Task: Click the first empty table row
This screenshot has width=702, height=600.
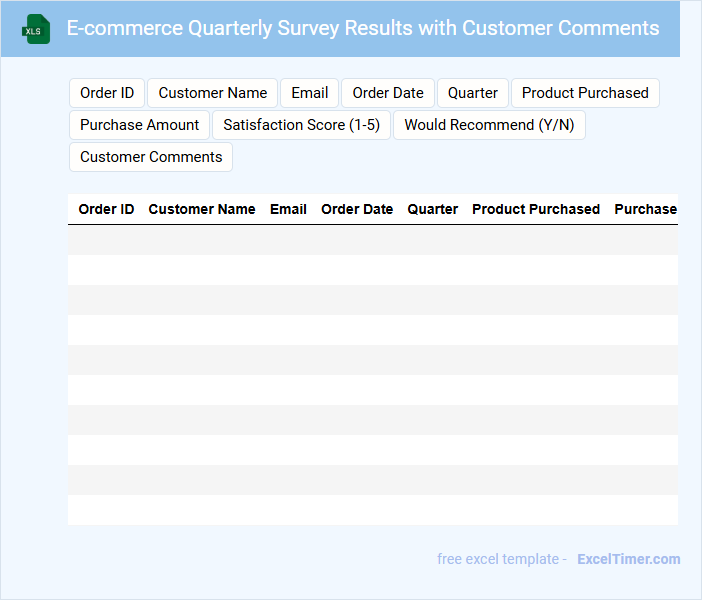Action: click(372, 240)
